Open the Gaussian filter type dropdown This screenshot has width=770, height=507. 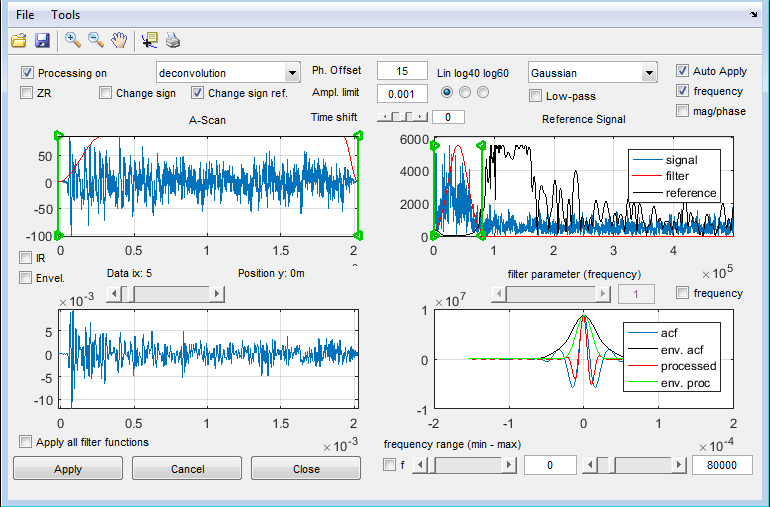click(x=593, y=73)
